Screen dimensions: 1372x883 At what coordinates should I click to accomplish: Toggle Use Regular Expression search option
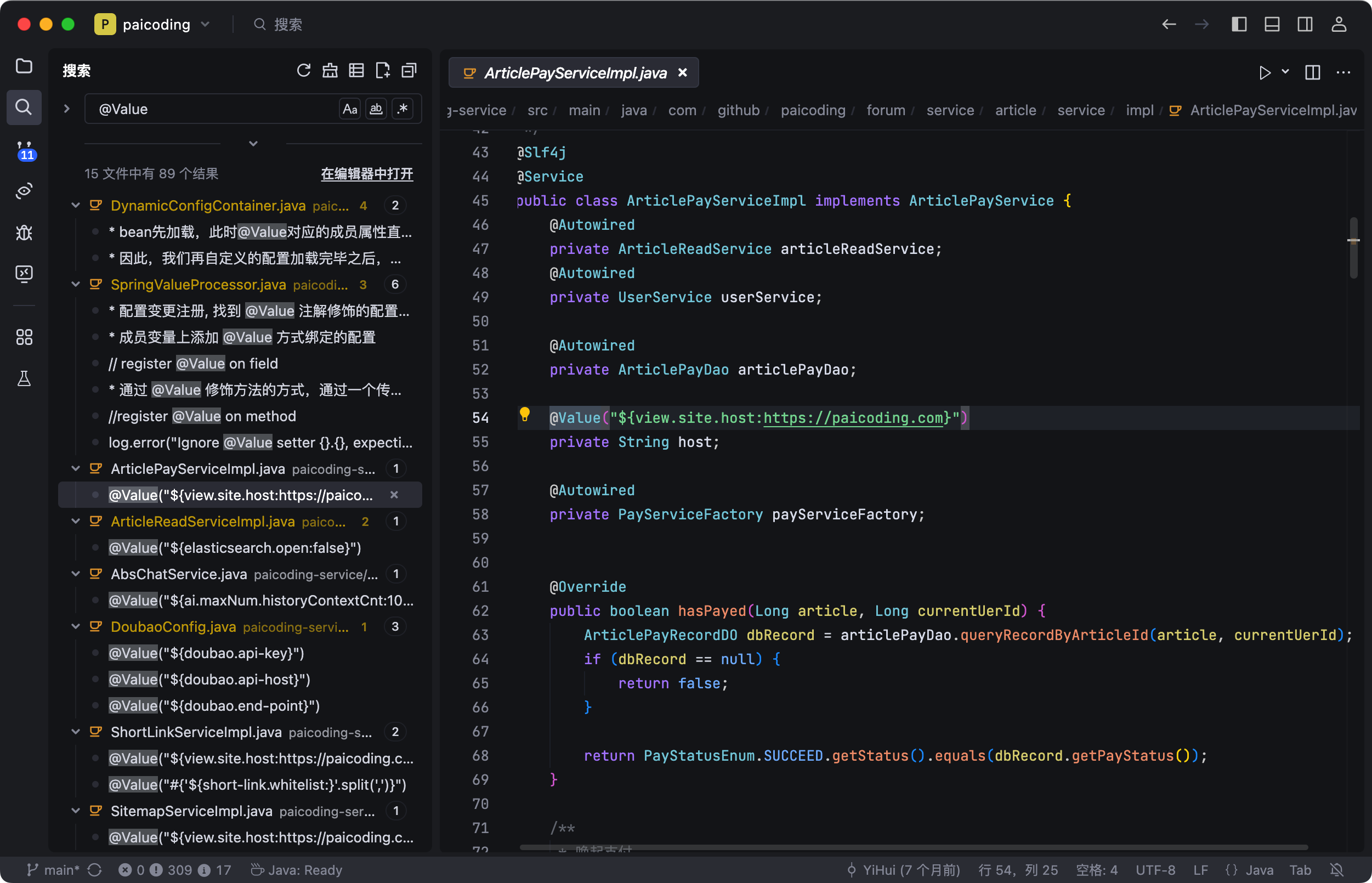pos(402,109)
